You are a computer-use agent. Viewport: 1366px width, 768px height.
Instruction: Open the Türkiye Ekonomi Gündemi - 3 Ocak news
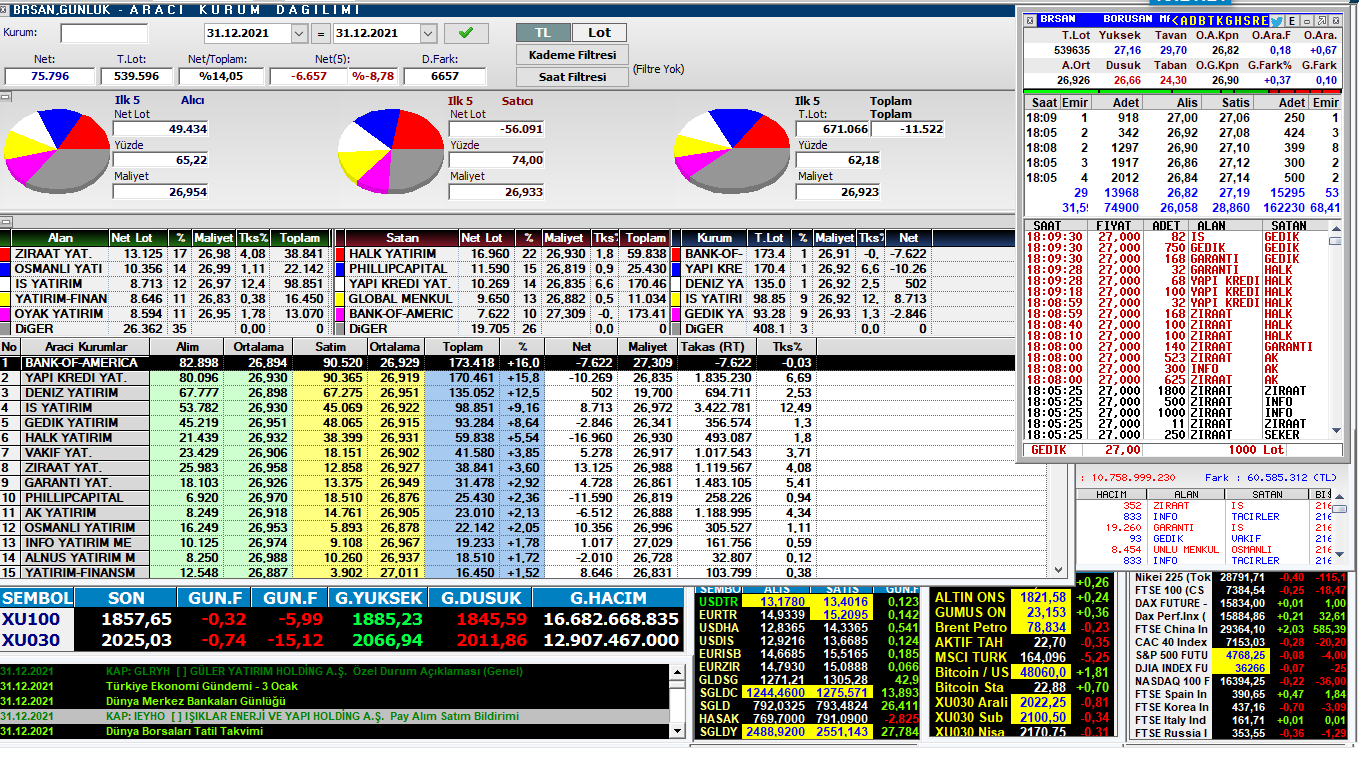tap(335, 686)
